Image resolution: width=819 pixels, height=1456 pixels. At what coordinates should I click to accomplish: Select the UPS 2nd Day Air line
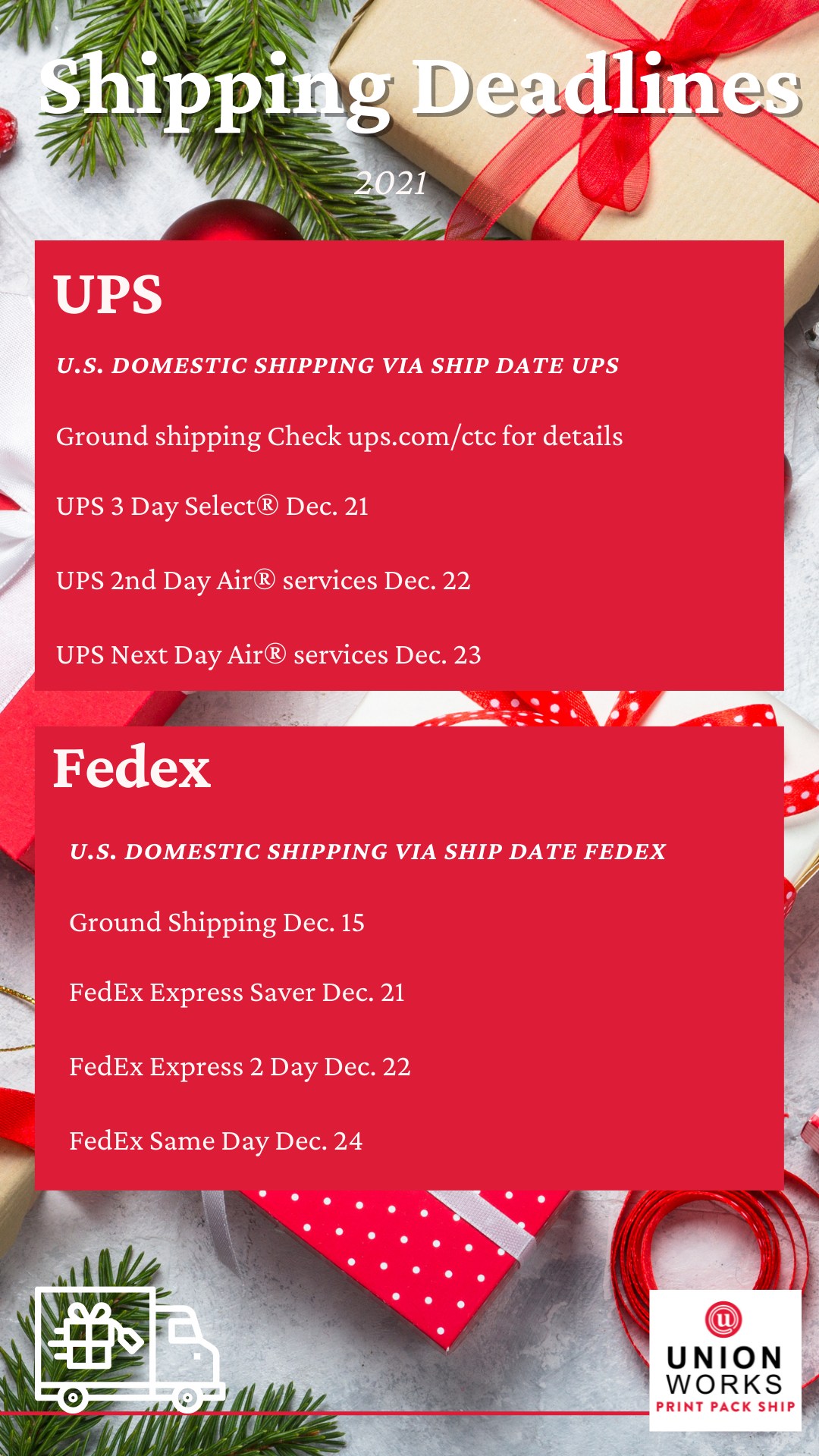(x=263, y=581)
